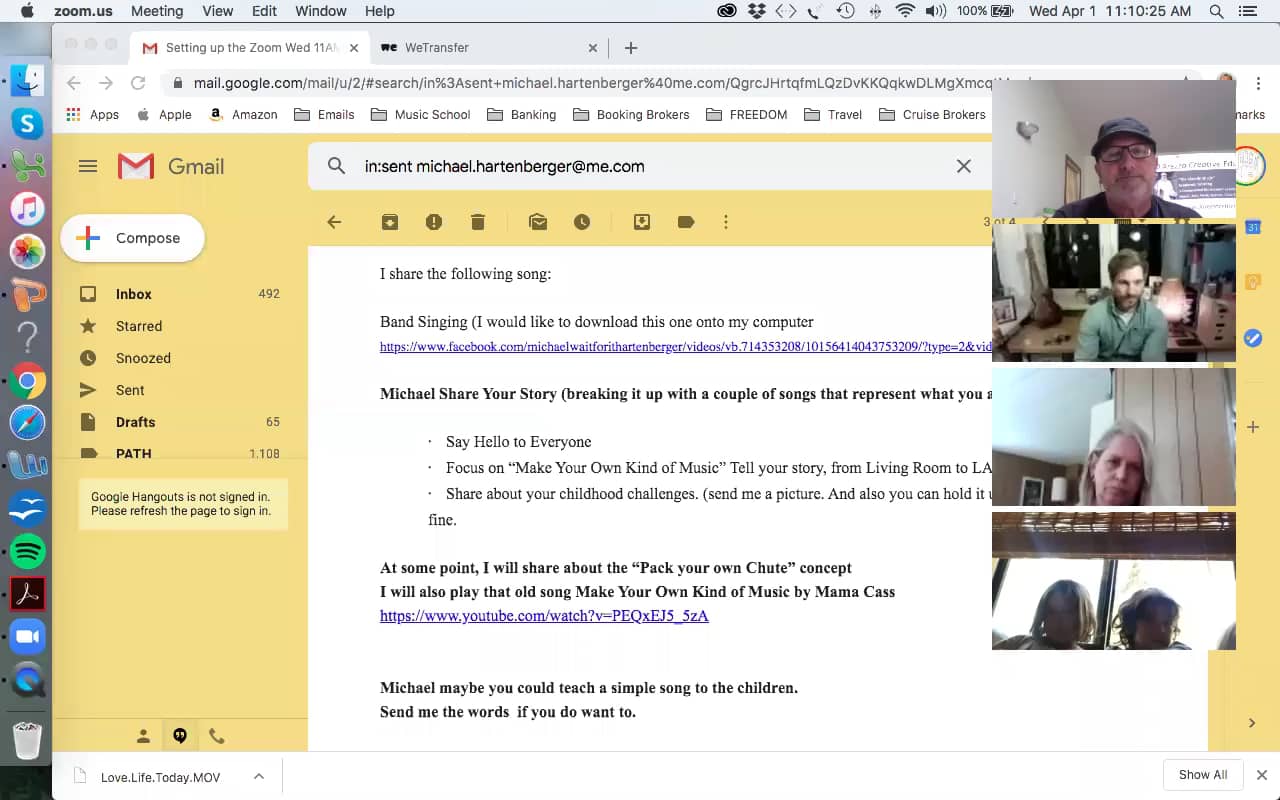Open a new browser tab
1280x800 pixels.
click(x=631, y=47)
